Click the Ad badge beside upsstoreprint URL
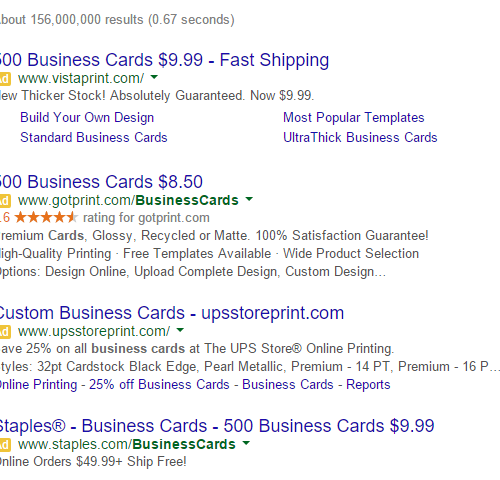500x480 pixels. [5, 332]
